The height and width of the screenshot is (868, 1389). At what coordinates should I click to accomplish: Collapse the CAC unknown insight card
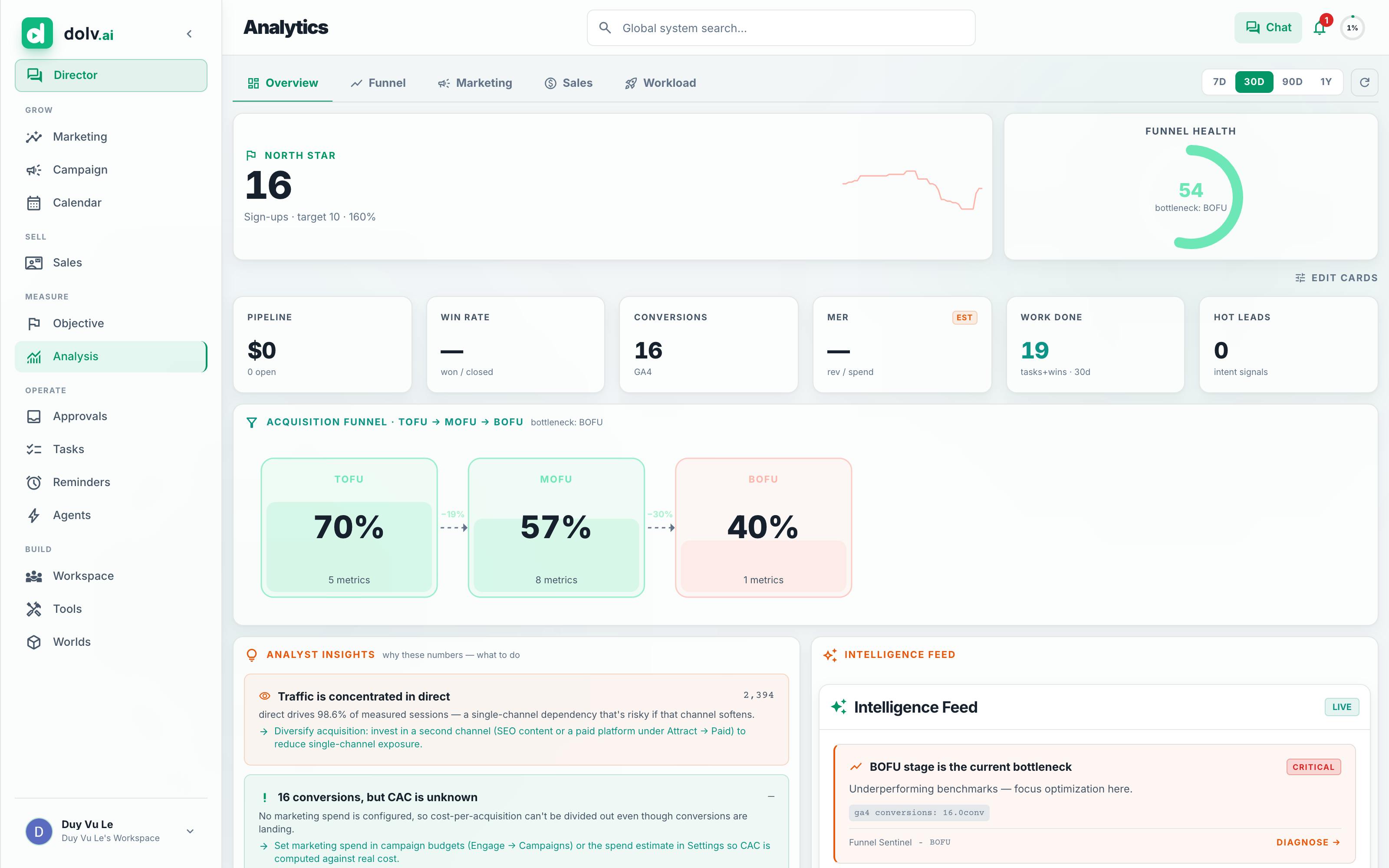click(x=771, y=797)
